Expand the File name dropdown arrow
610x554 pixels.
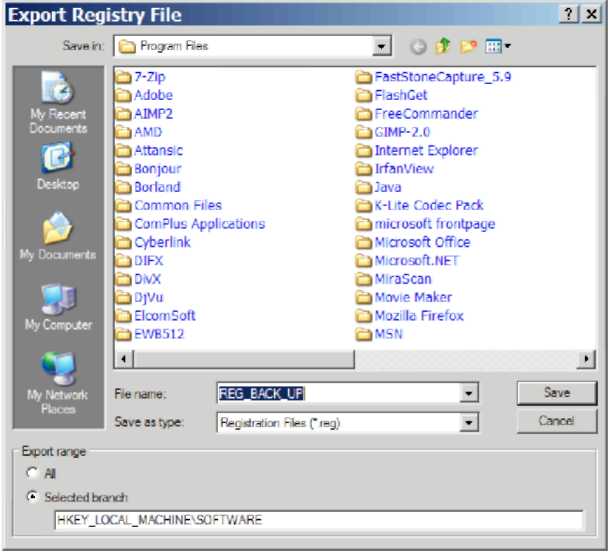[469, 394]
